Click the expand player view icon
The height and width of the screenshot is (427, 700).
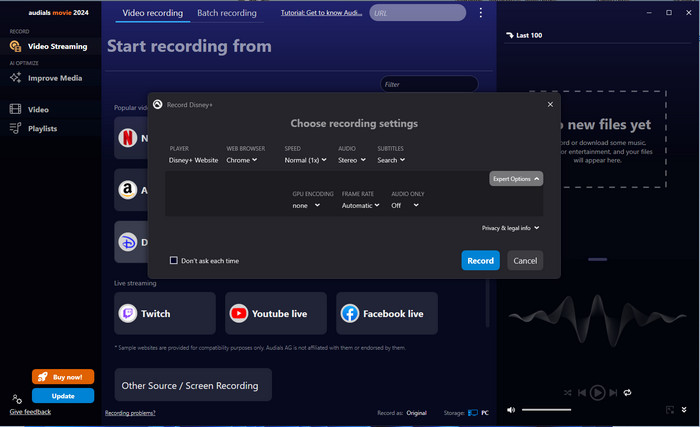670,410
